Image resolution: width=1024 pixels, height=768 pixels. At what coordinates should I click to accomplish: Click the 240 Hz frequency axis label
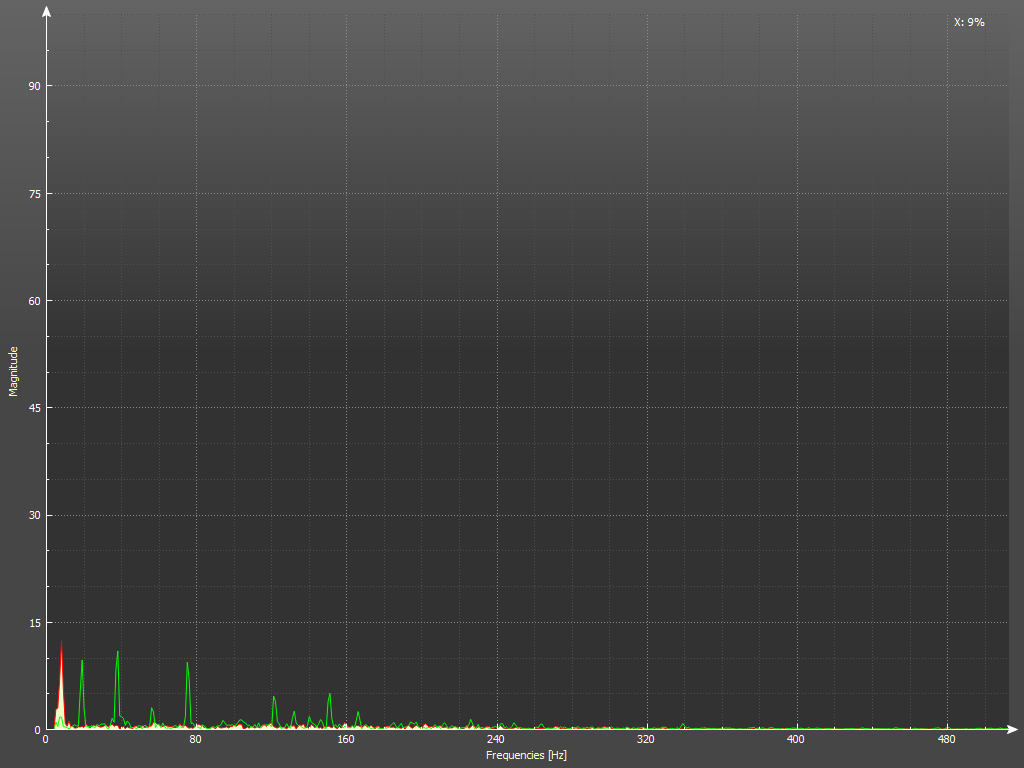click(x=496, y=739)
